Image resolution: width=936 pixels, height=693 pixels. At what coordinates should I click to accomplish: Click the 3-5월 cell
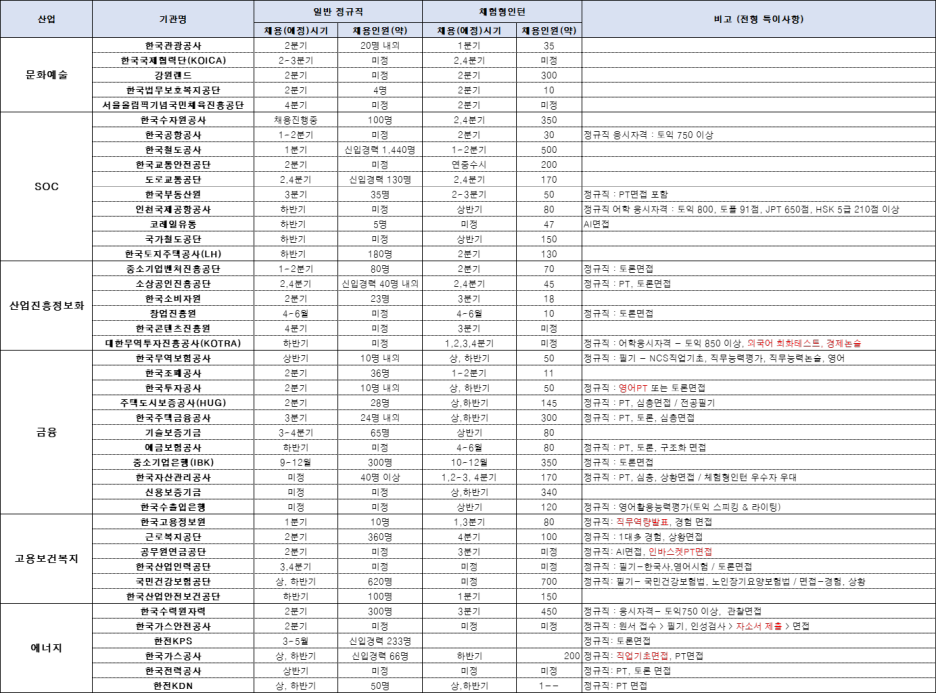(296, 641)
